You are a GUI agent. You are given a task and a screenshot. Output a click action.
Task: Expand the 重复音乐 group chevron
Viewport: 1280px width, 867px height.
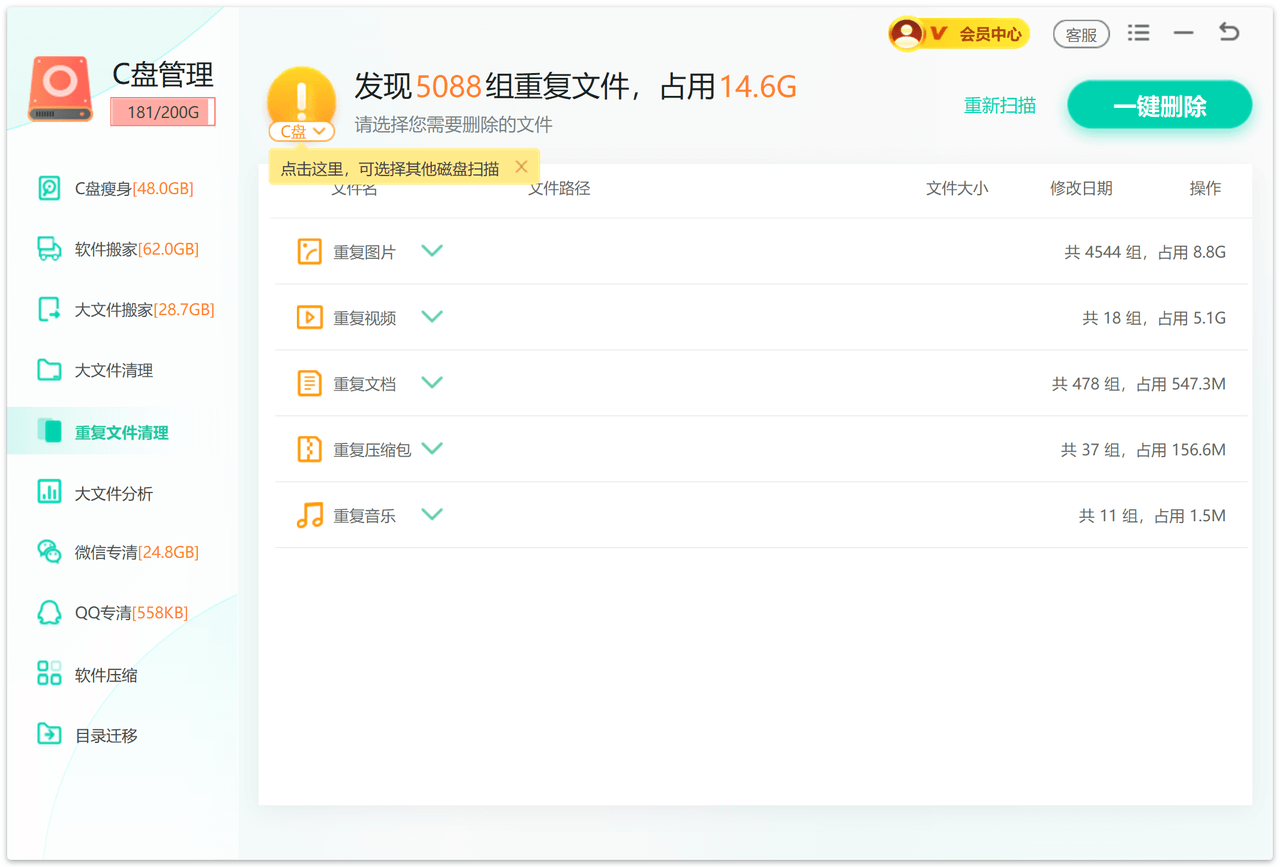click(432, 514)
